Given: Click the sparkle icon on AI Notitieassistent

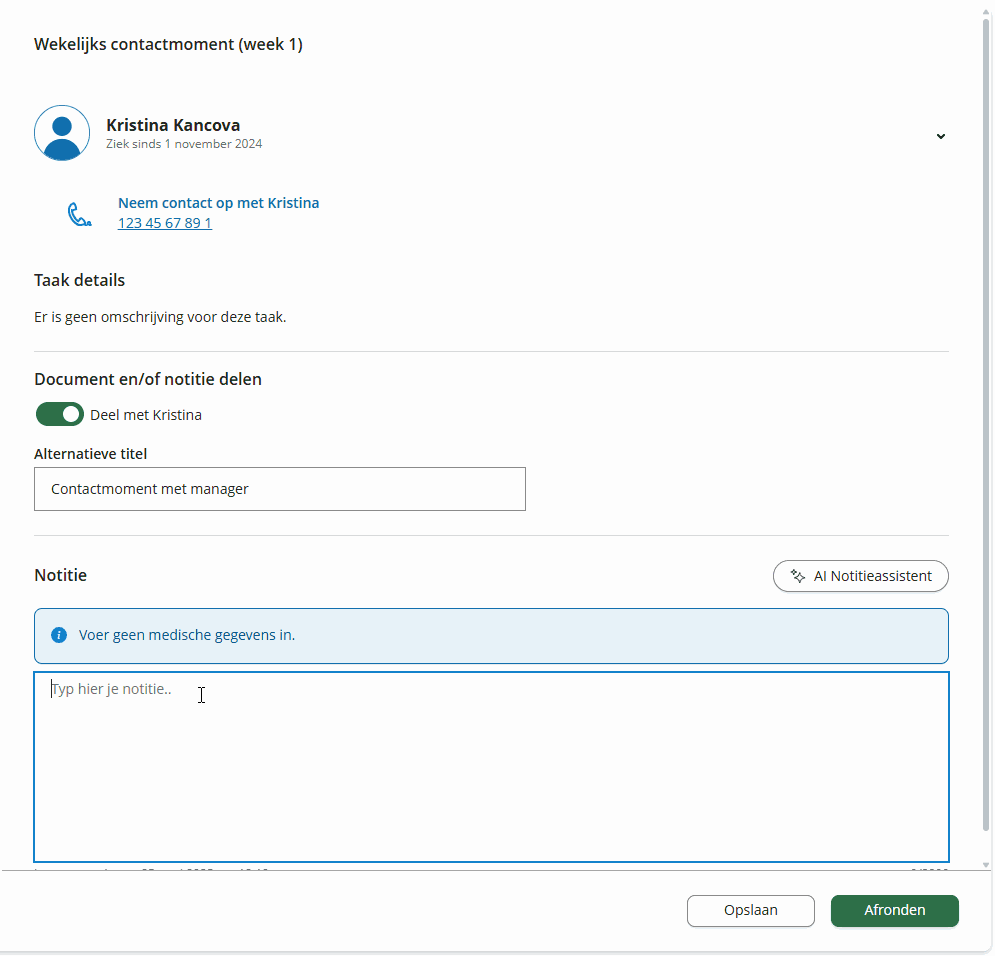Looking at the screenshot, I should click(798, 576).
